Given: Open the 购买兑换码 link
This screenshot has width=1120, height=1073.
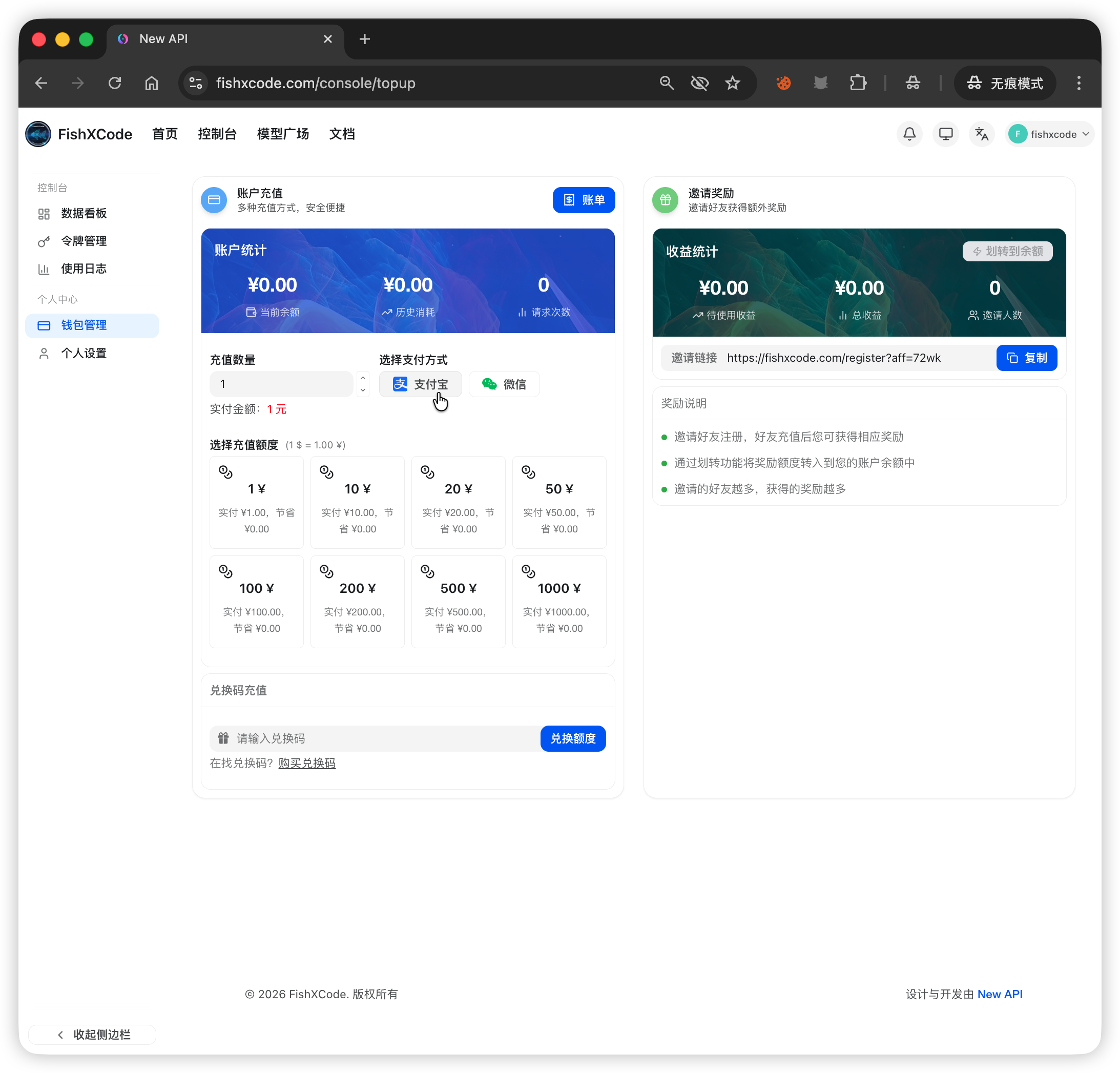Looking at the screenshot, I should [x=307, y=764].
